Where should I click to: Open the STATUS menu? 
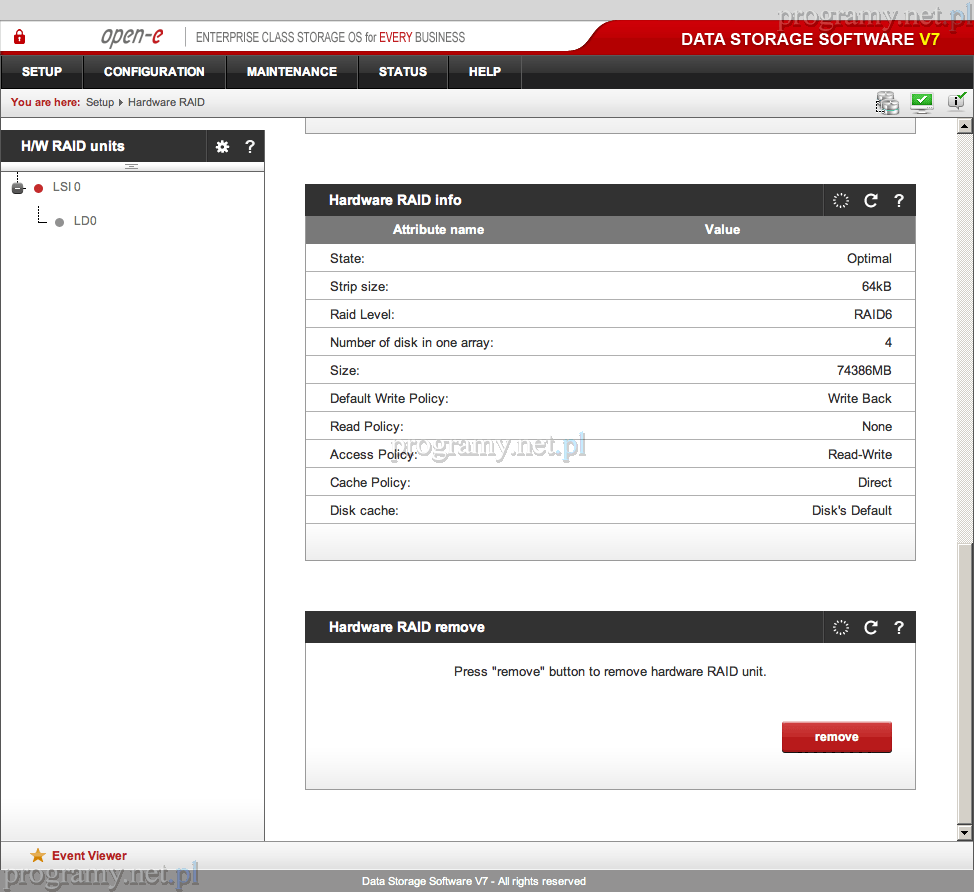click(x=403, y=72)
